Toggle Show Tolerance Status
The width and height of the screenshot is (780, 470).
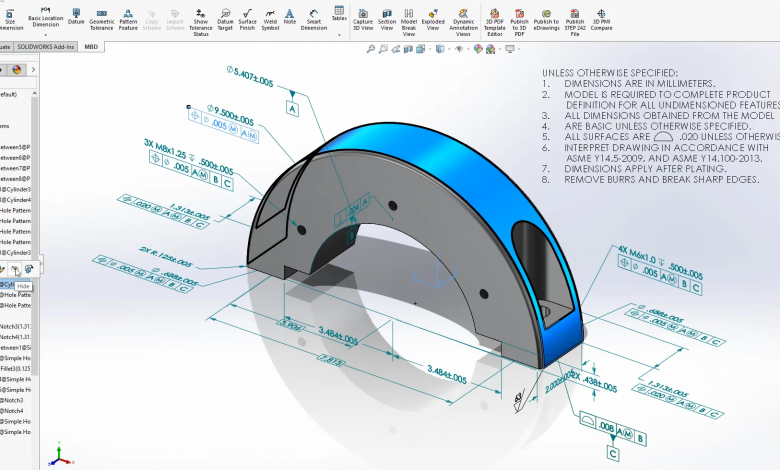[200, 22]
